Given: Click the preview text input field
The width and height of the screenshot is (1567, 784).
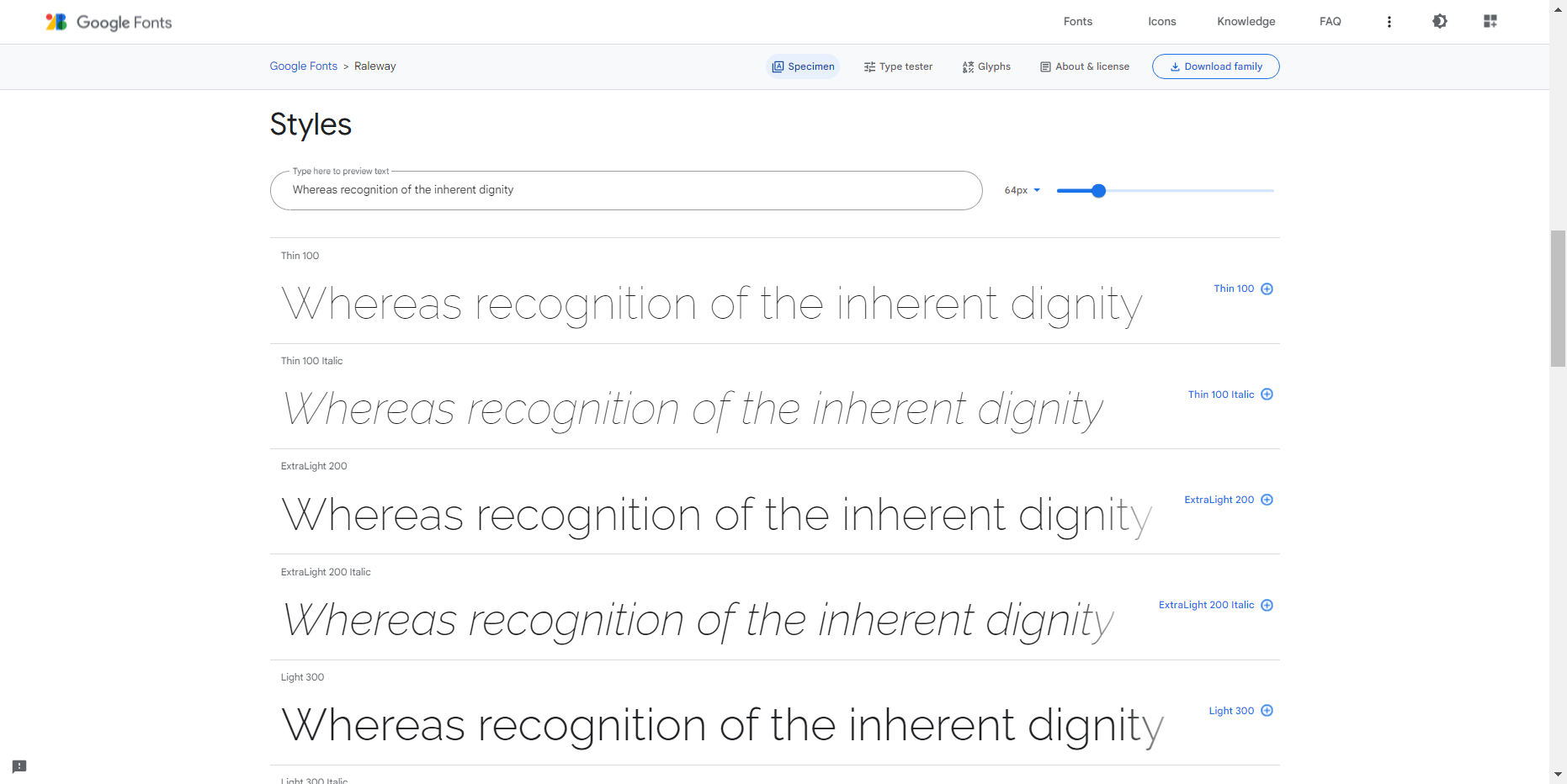Looking at the screenshot, I should 625,191.
